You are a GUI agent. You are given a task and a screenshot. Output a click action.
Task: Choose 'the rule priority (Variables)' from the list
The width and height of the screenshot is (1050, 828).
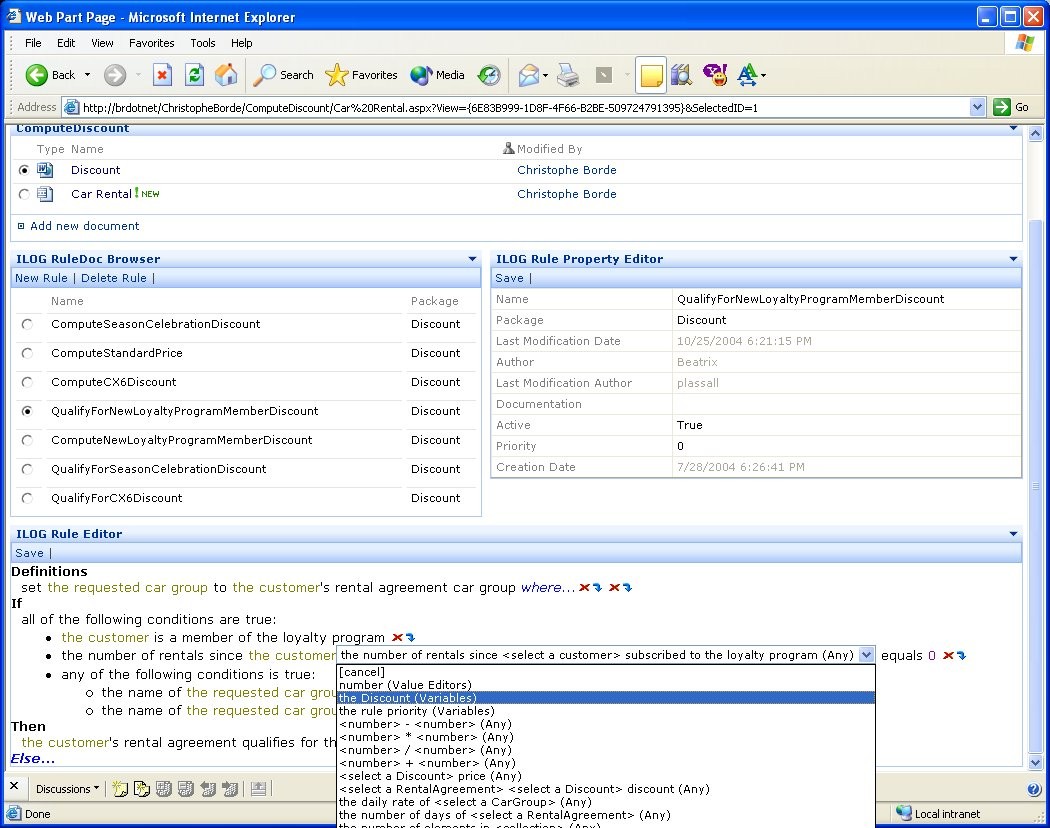click(607, 711)
